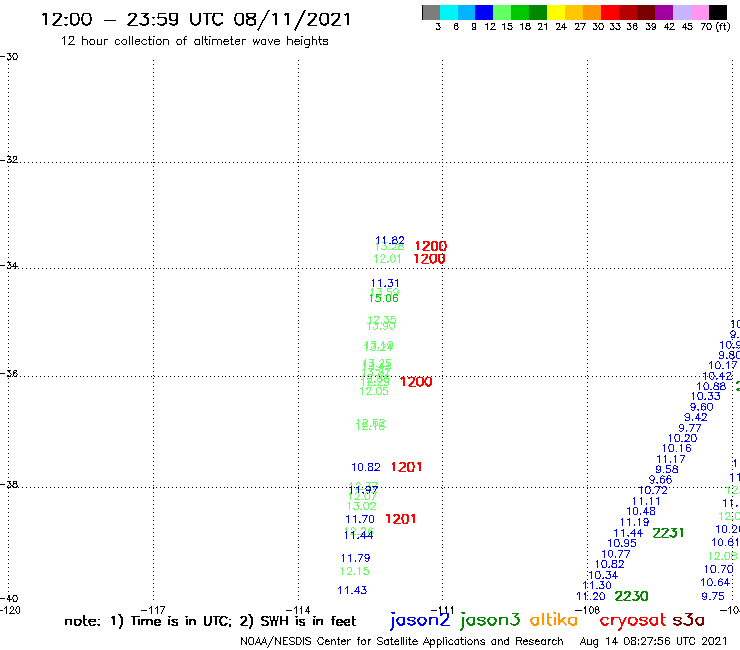This screenshot has width=740, height=650.
Task: Click the title '12:00 – 23:59 UTC 08/11/2021'
Action: click(x=196, y=19)
